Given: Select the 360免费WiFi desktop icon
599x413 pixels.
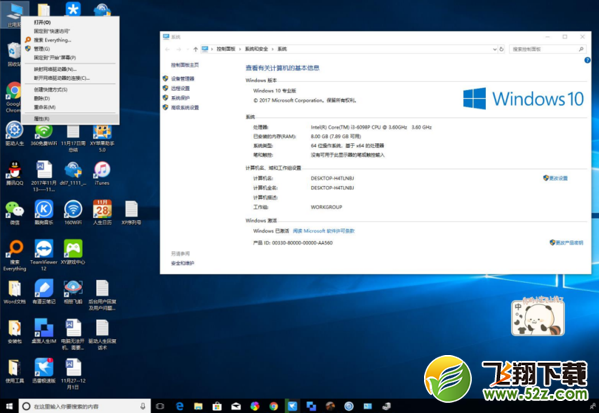Looking at the screenshot, I should pos(44,134).
